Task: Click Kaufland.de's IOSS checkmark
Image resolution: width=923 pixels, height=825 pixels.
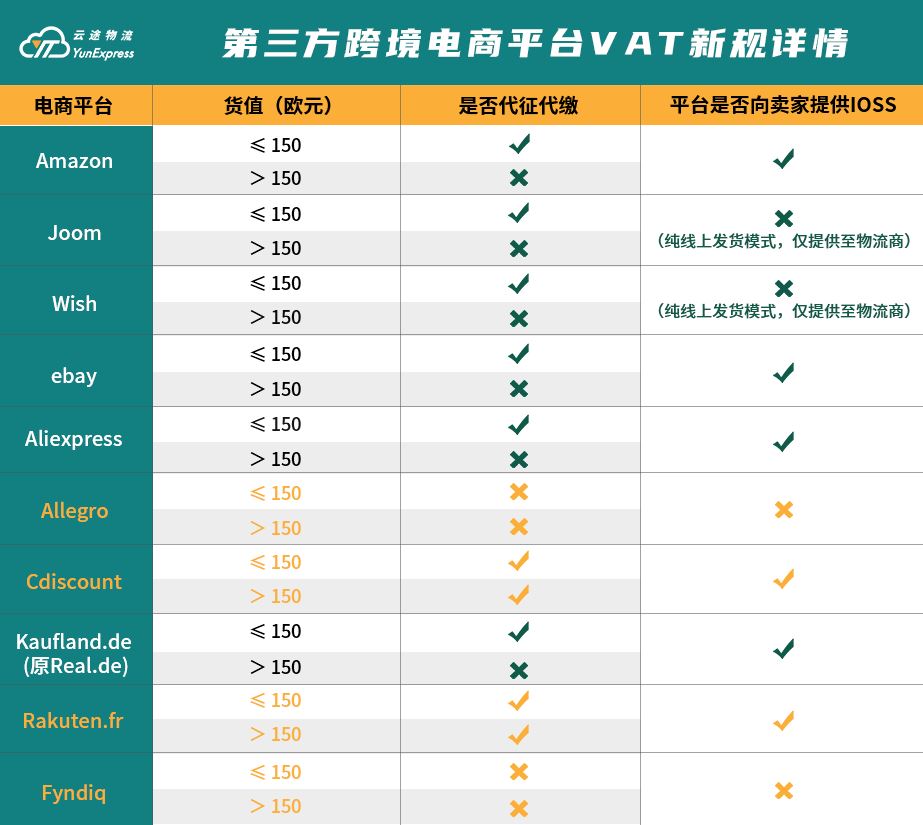Action: point(783,648)
